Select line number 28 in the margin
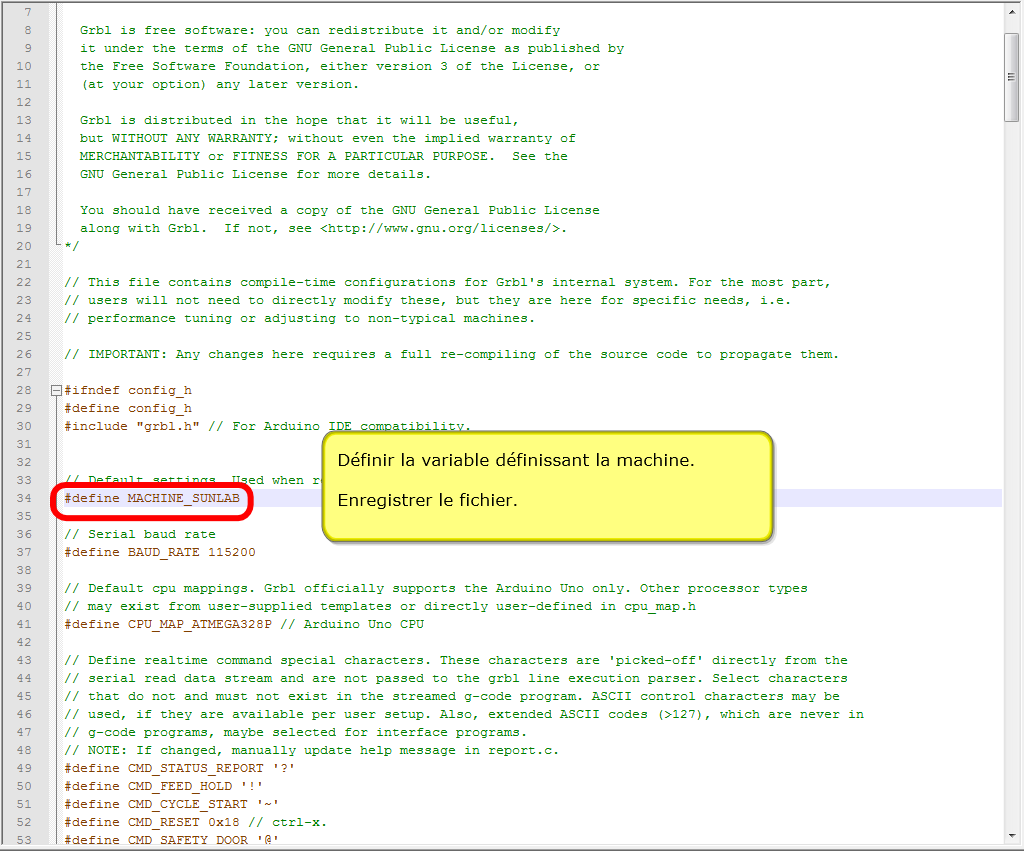Viewport: 1024px width, 851px height. tap(24, 390)
